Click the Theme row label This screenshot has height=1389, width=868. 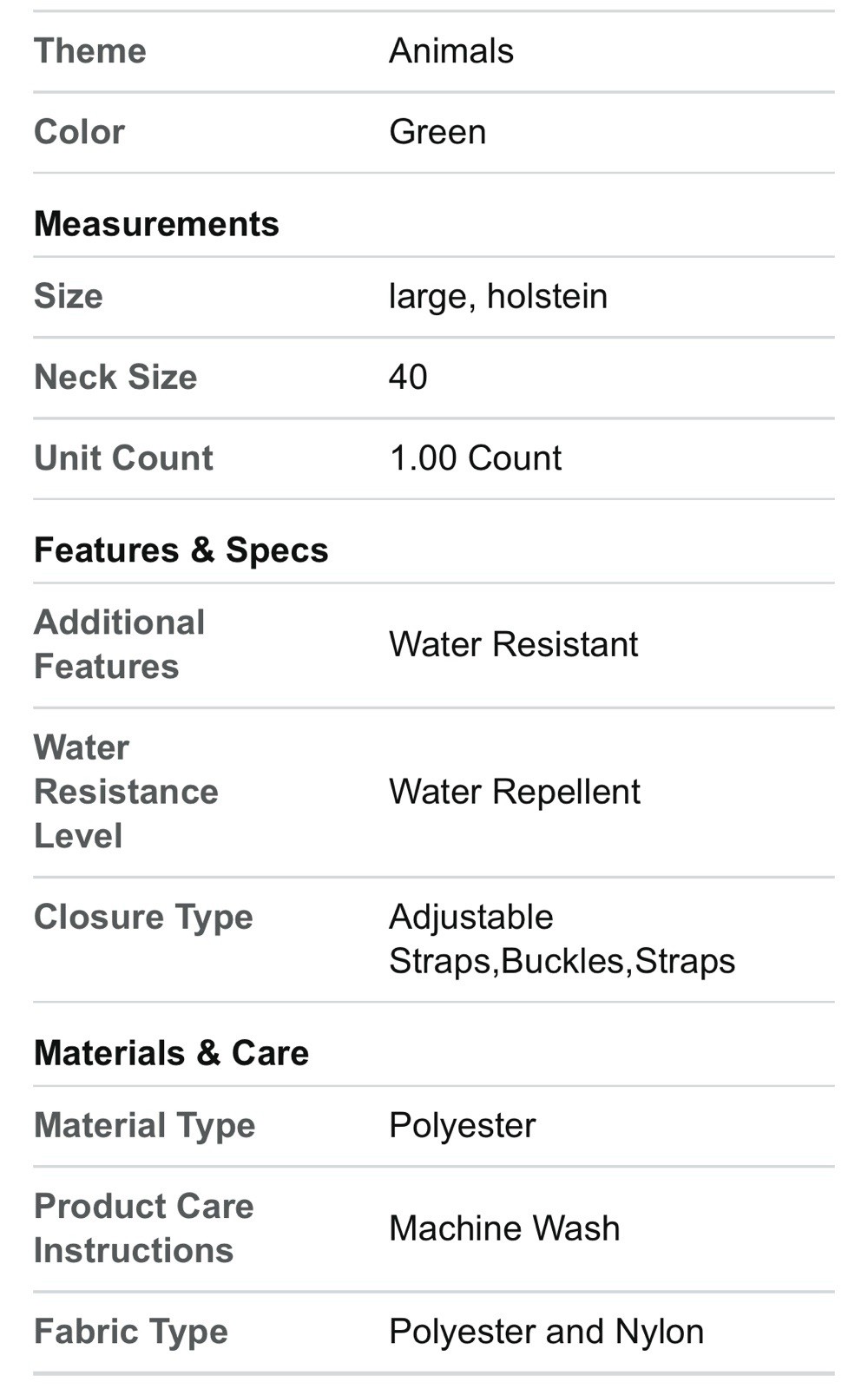click(89, 51)
